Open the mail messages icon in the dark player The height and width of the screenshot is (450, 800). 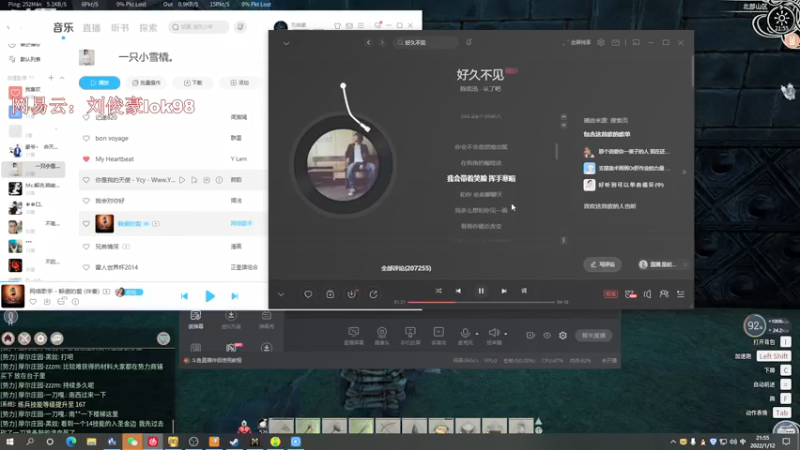[616, 42]
